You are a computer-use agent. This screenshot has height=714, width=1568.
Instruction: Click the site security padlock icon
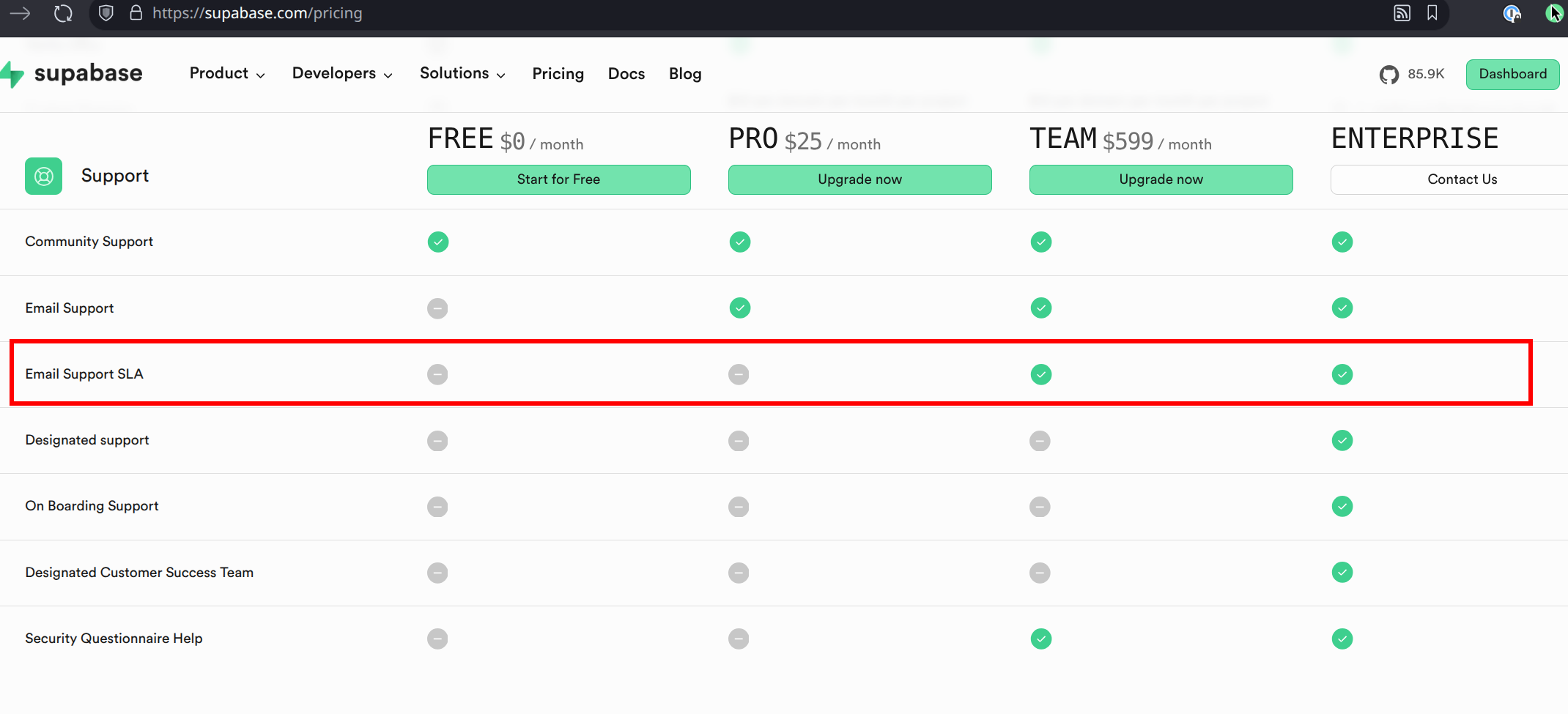pyautogui.click(x=136, y=13)
